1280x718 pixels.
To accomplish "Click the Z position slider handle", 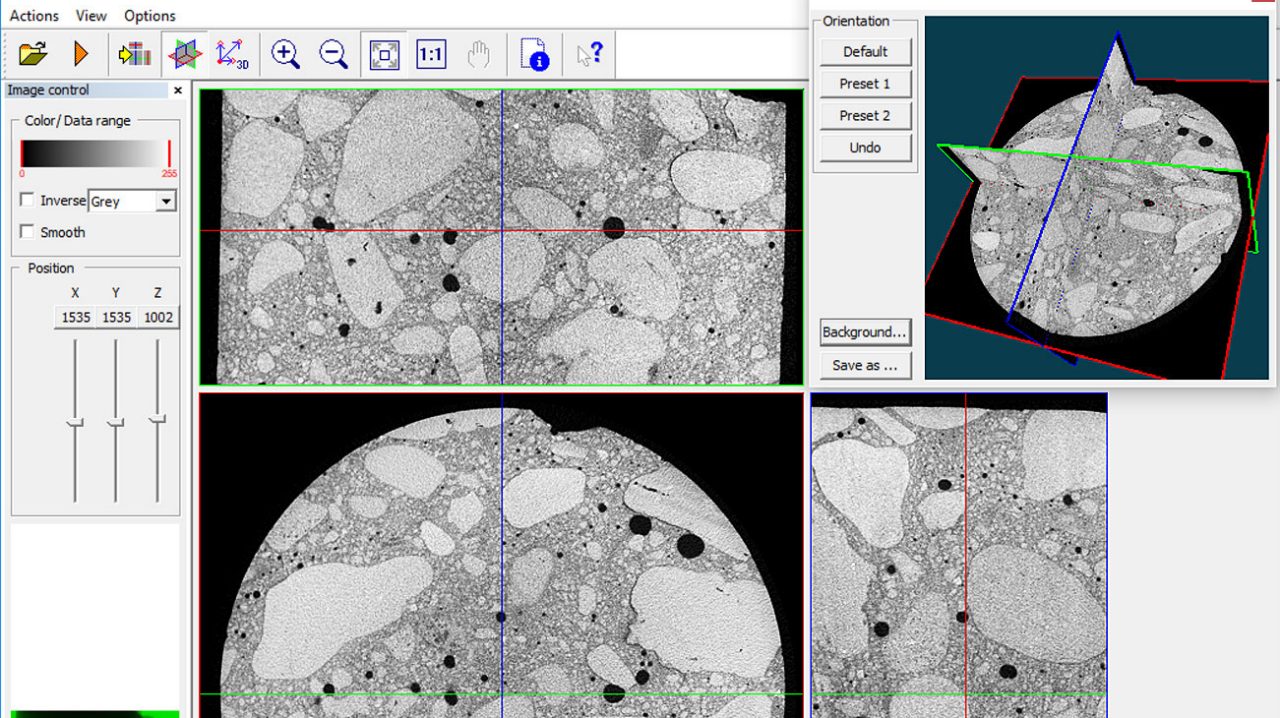I will pos(157,420).
